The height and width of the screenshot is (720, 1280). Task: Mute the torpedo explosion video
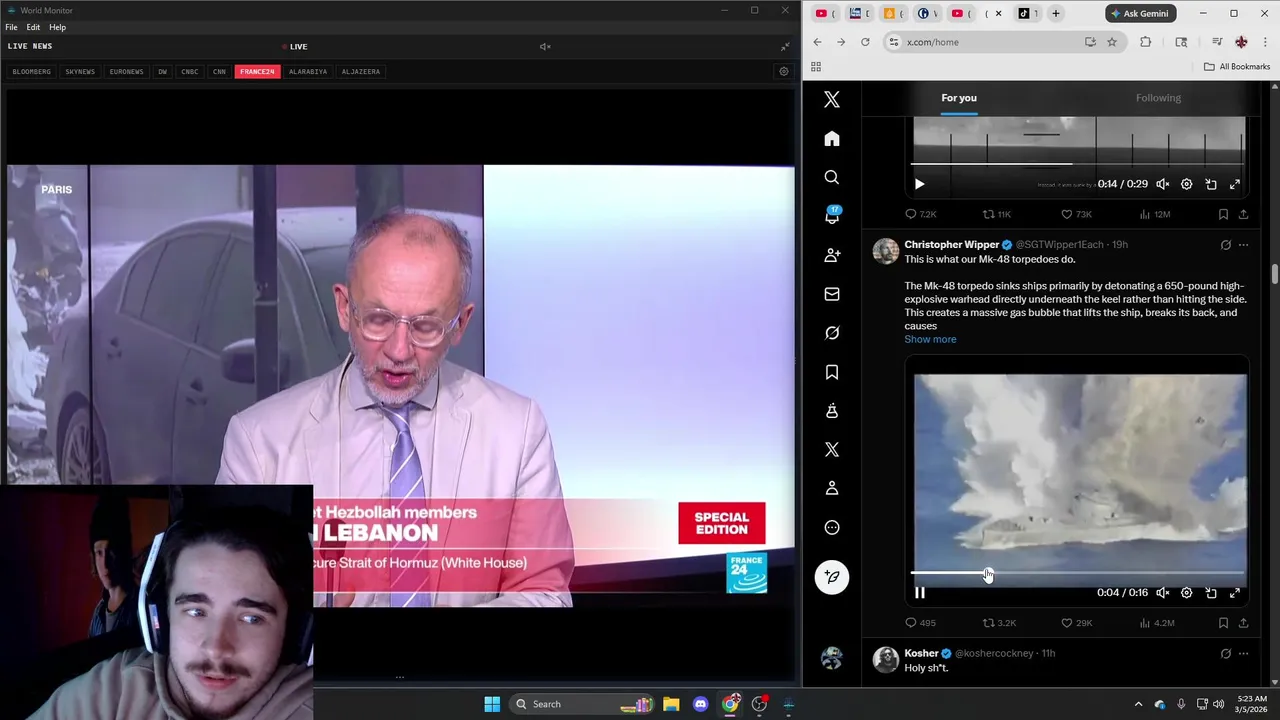1162,593
